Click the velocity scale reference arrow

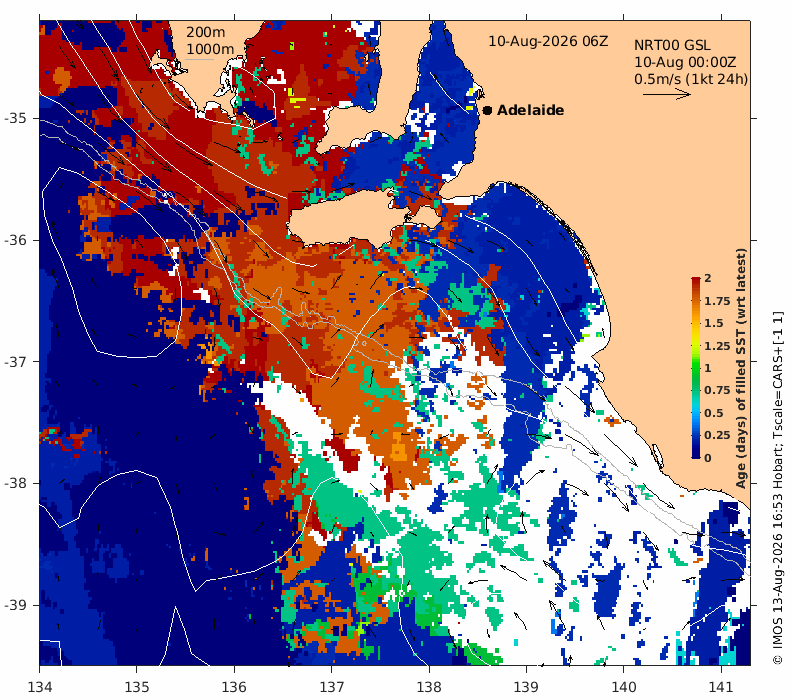[x=667, y=94]
